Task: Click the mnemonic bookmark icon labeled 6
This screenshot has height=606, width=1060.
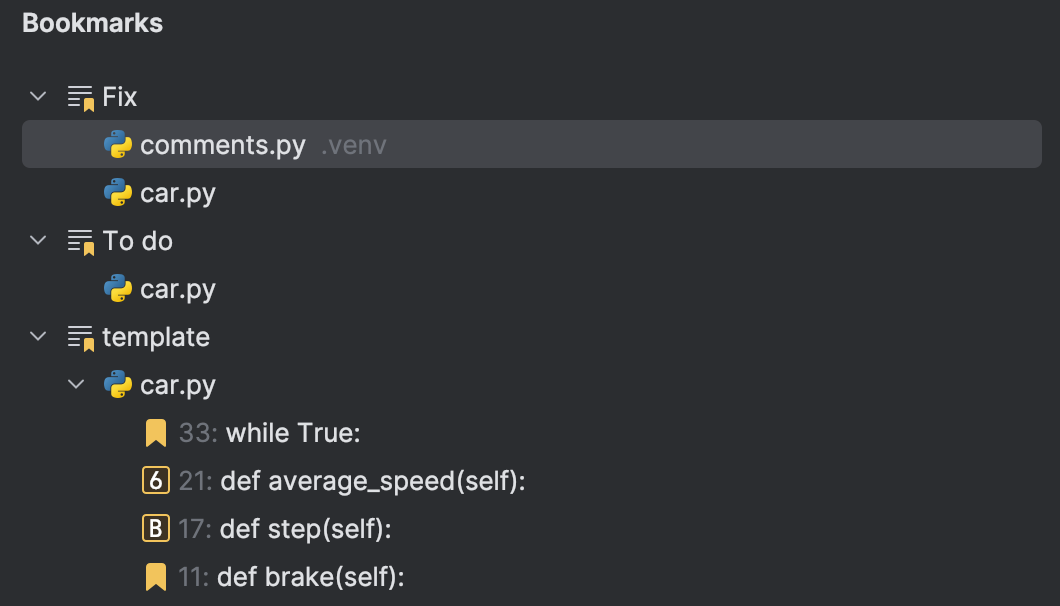Action: 155,481
